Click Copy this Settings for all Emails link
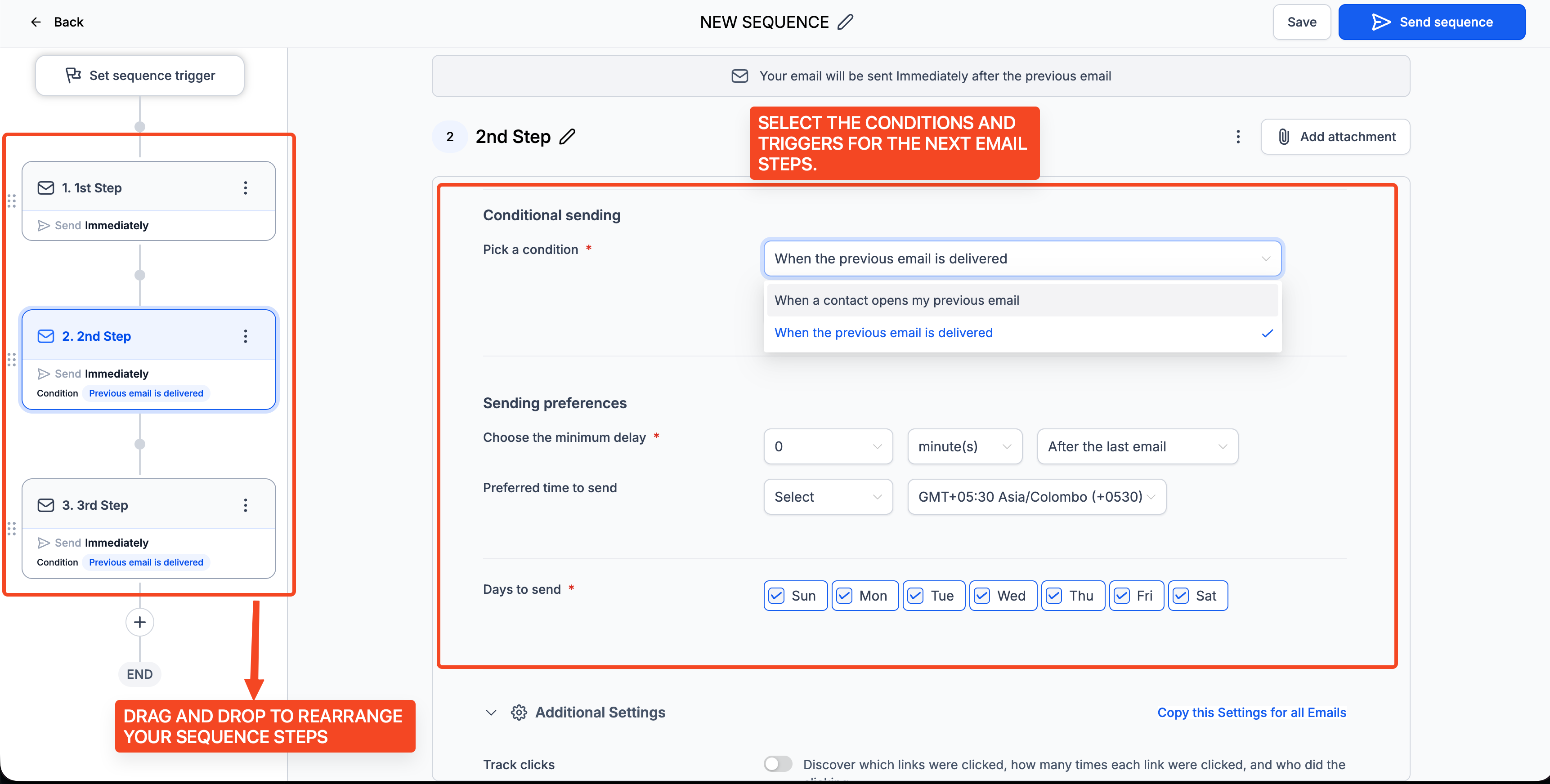This screenshot has width=1550, height=784. click(x=1251, y=713)
